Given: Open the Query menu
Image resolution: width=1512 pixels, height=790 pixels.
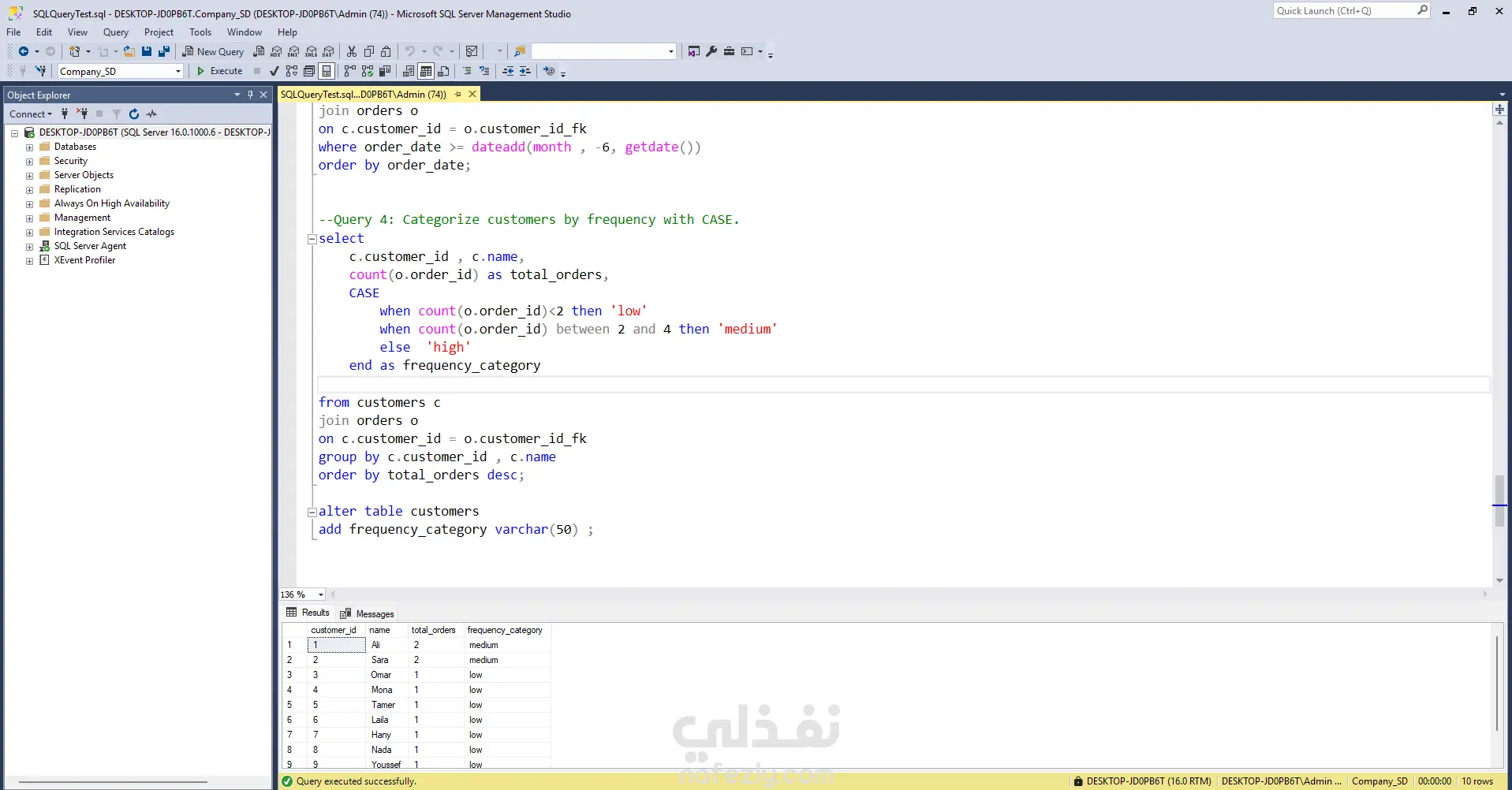Looking at the screenshot, I should pos(116,32).
